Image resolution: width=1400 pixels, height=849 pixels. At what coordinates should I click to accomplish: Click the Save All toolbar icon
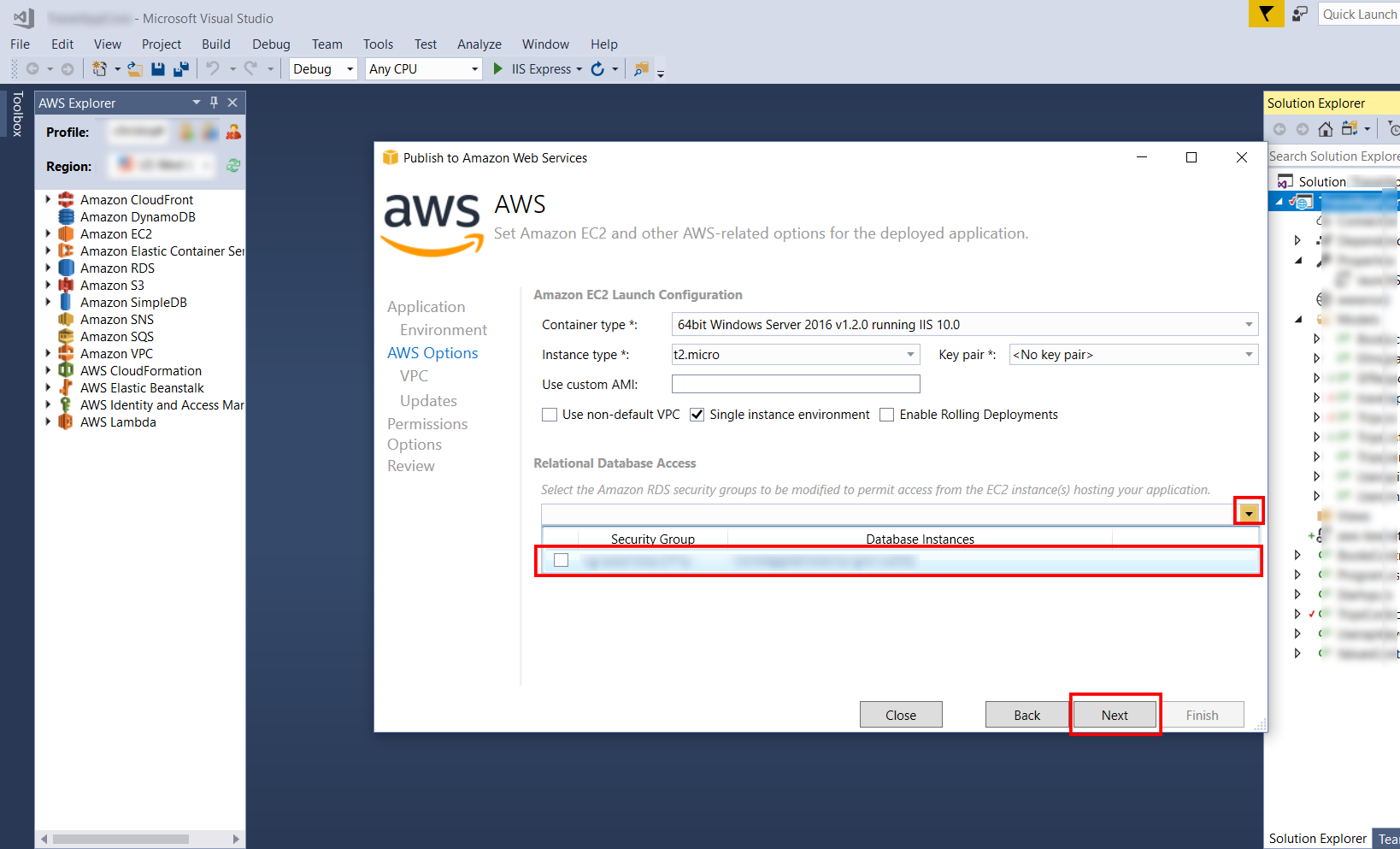[x=181, y=69]
